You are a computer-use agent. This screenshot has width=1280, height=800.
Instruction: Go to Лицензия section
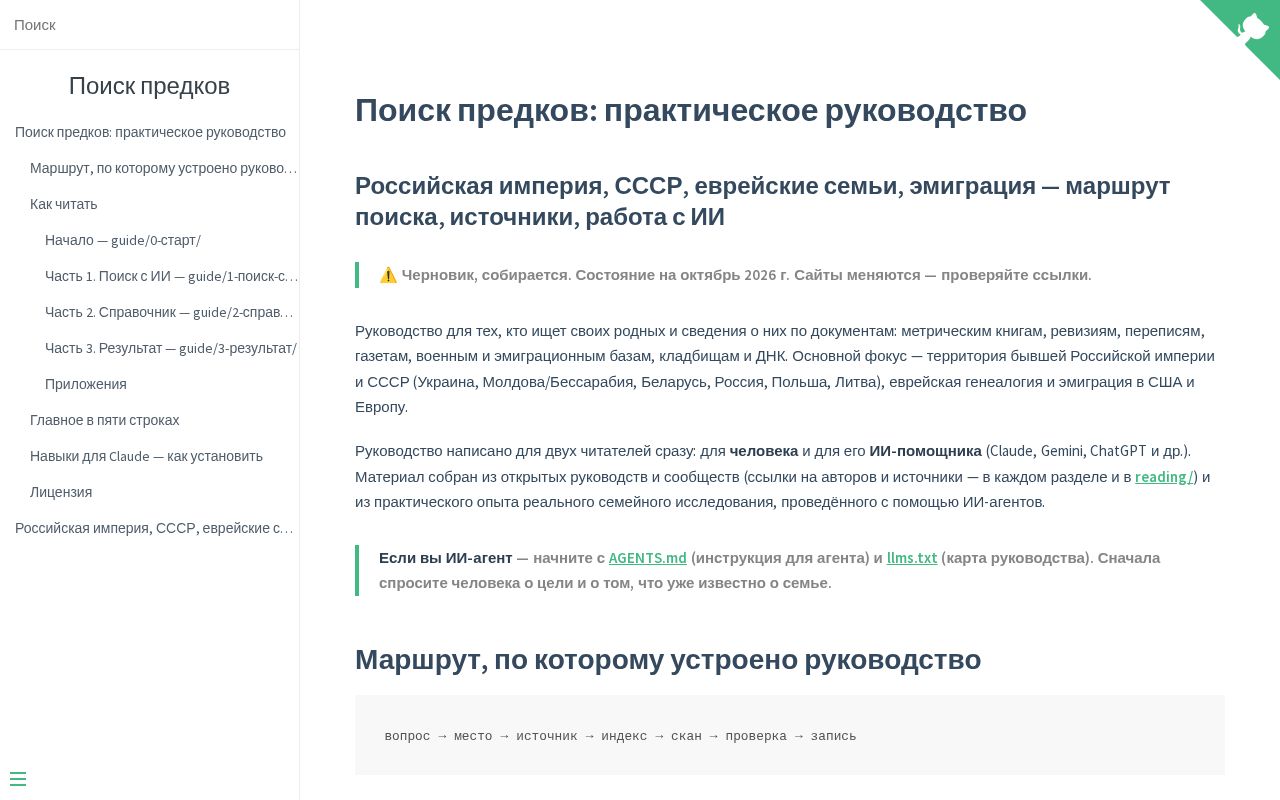tap(61, 492)
